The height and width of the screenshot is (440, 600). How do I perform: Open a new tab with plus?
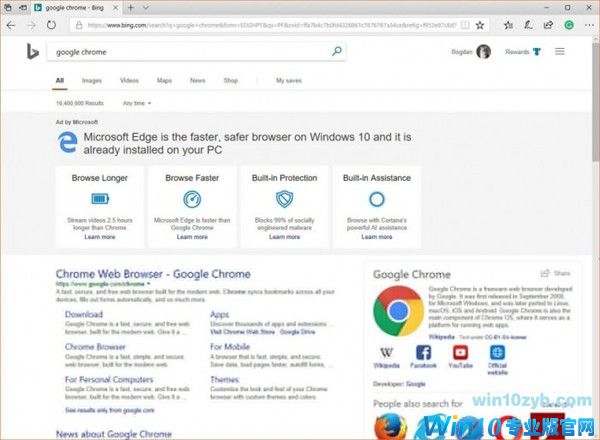[130, 8]
